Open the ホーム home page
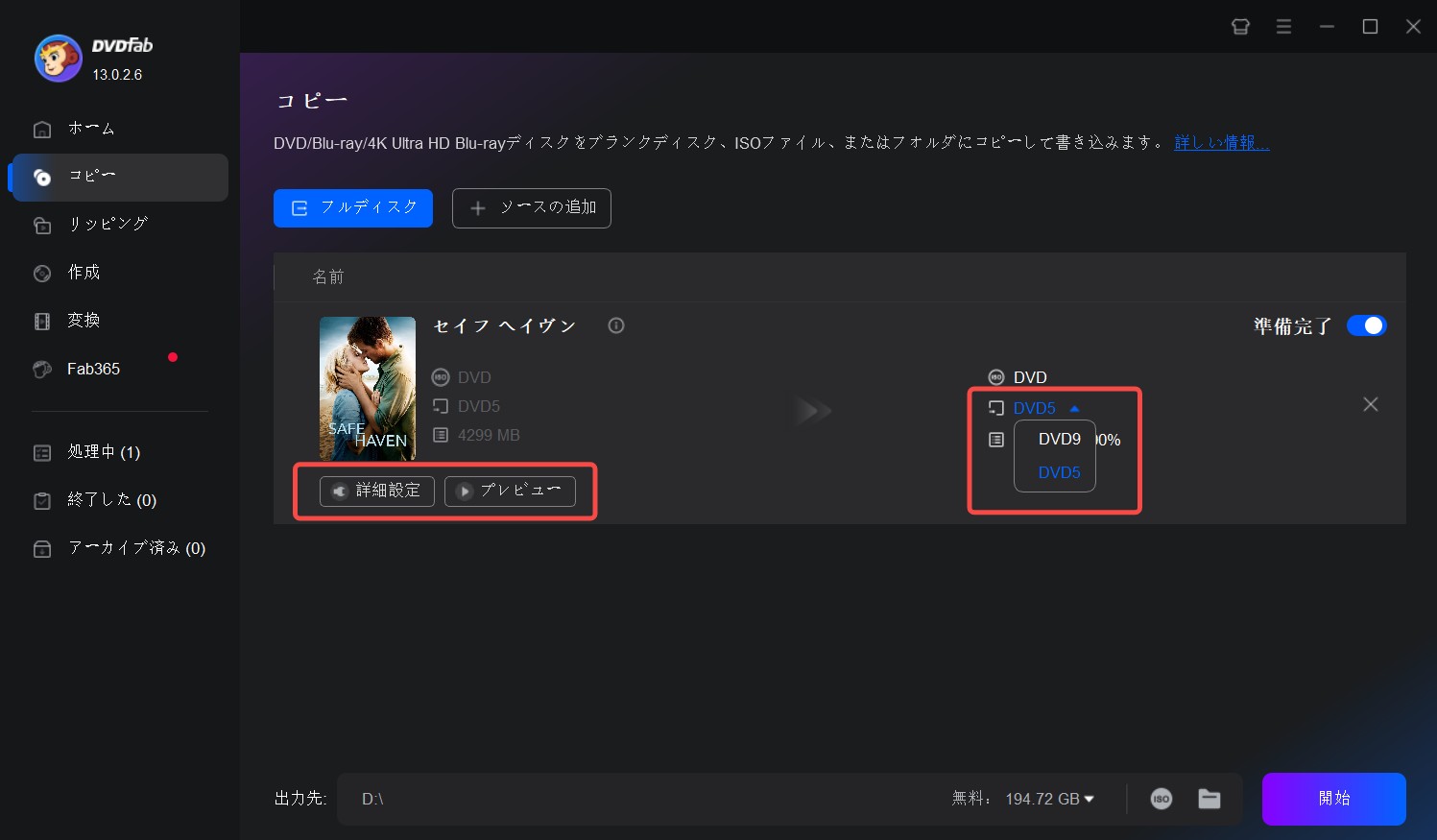Screen dimensions: 1437x840 coord(91,129)
